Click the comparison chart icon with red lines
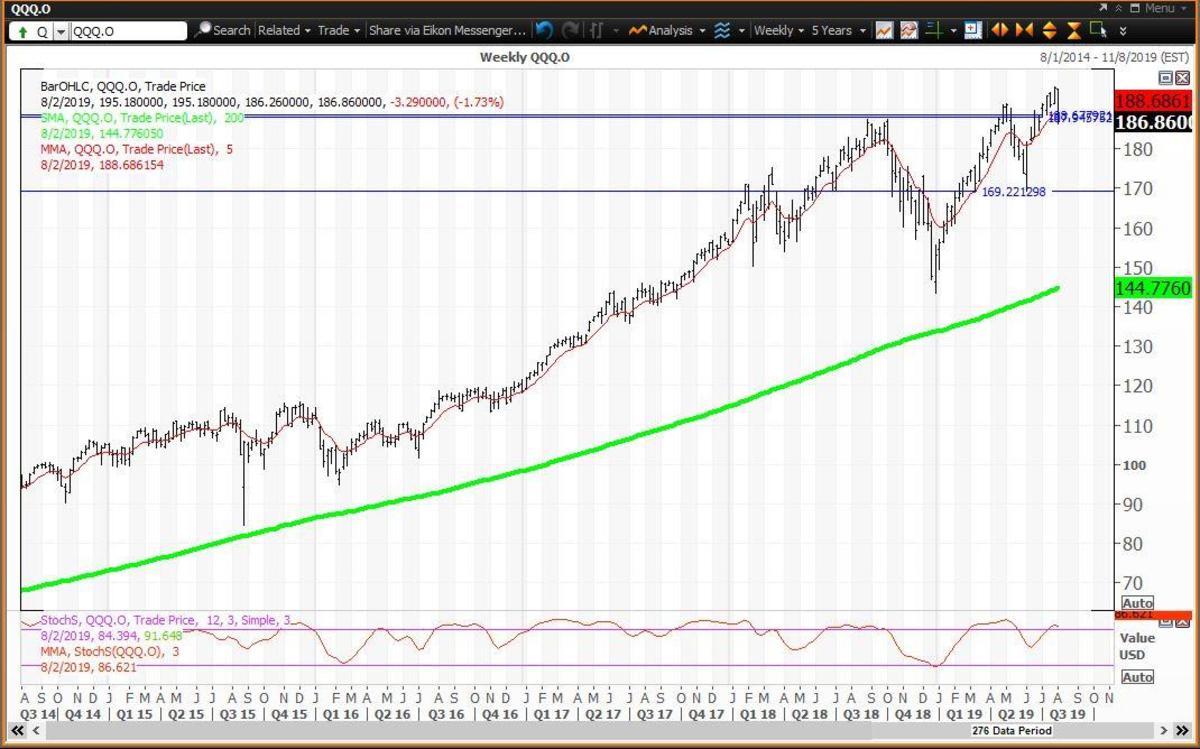Screen dimensions: 1200x749 [909, 30]
